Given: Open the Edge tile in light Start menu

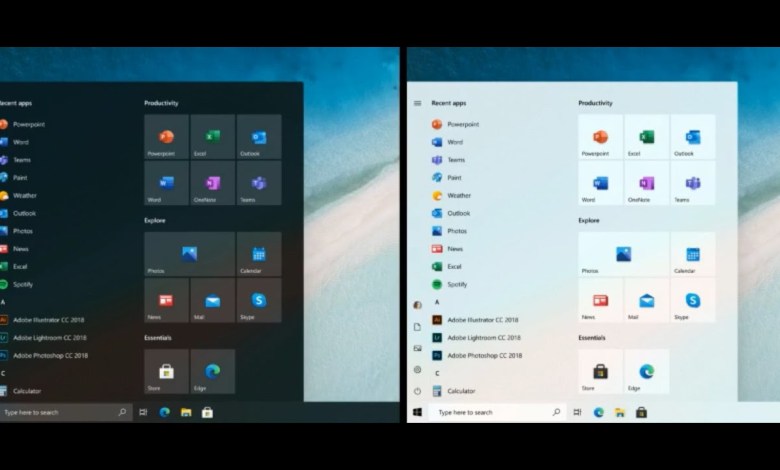Looking at the screenshot, I should (647, 372).
